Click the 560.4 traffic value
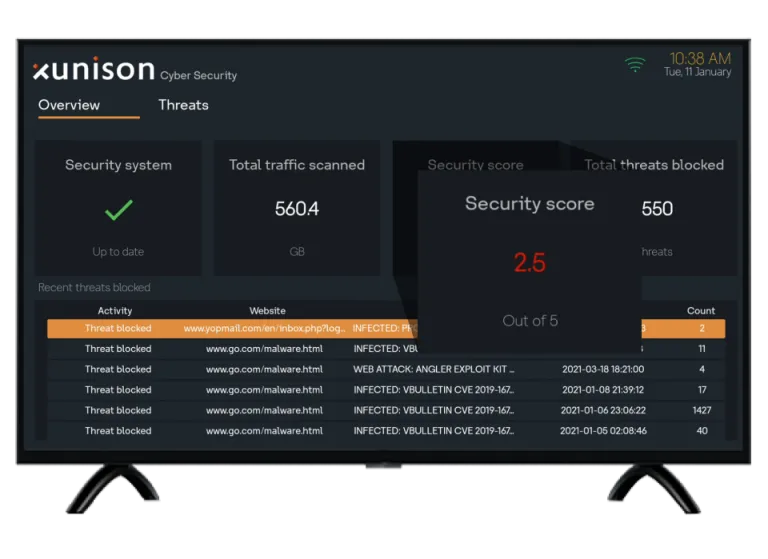 pos(297,209)
